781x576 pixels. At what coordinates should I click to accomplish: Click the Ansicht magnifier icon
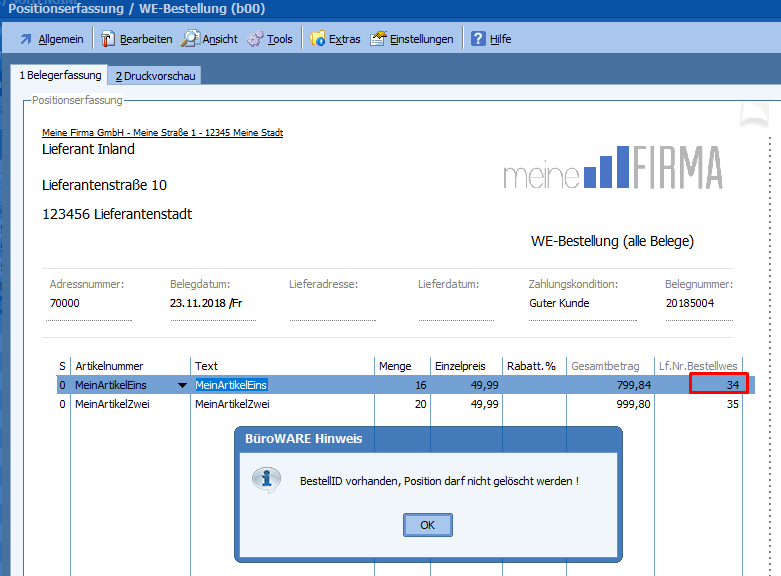[190, 39]
